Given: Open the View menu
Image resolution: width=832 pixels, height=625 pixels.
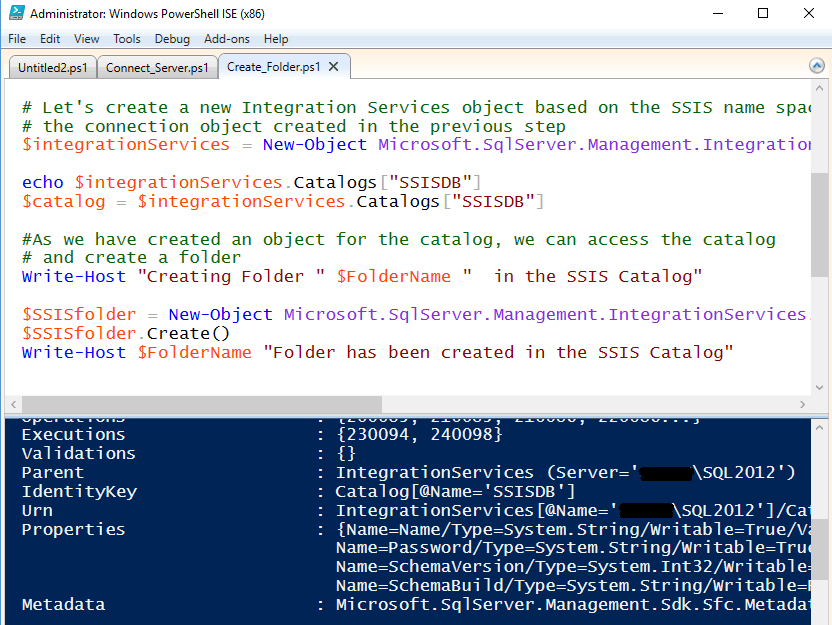Looking at the screenshot, I should 86,39.
